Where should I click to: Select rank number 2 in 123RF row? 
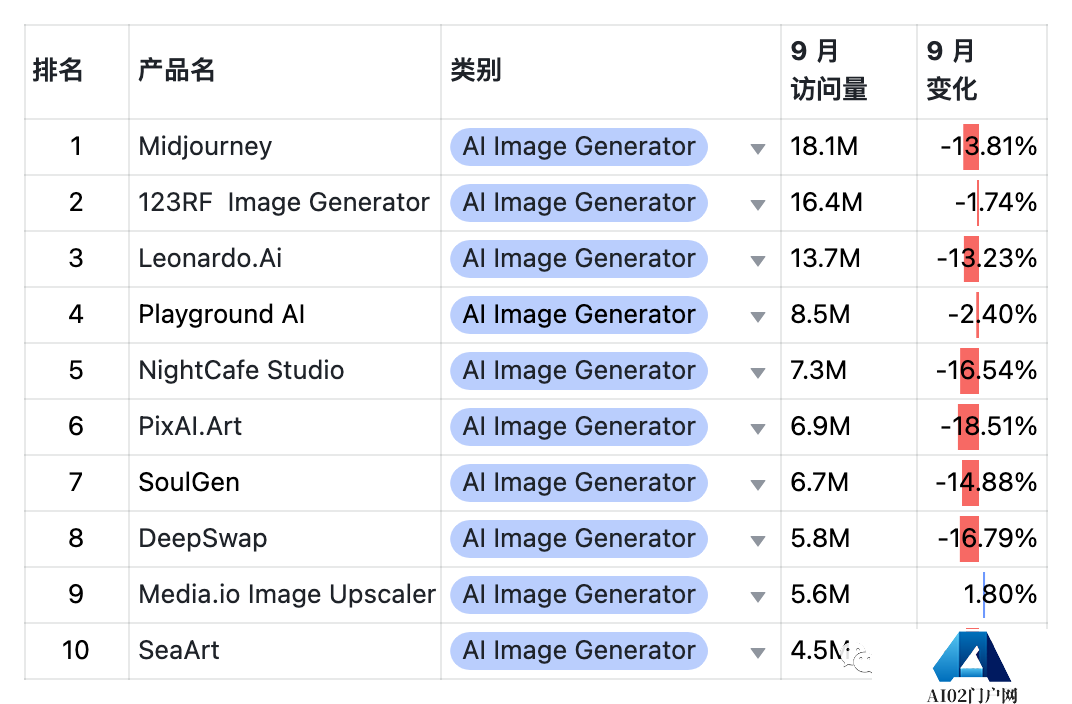click(76, 202)
